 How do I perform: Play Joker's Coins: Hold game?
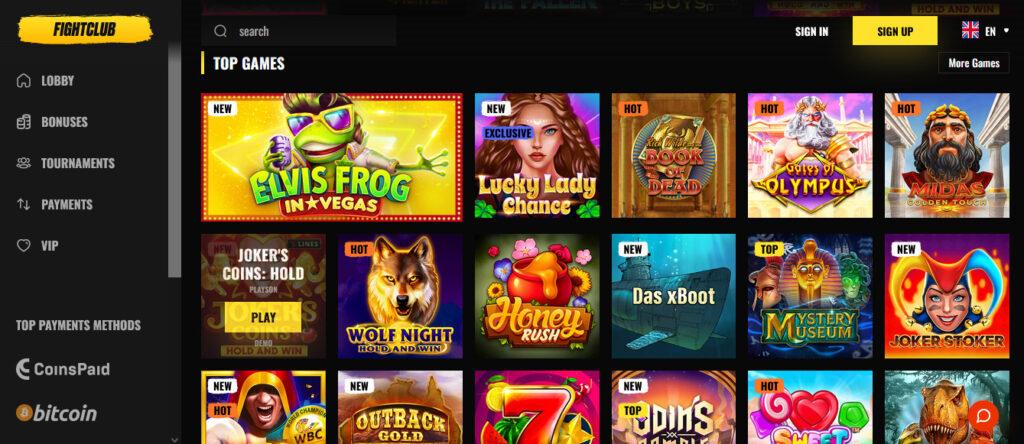point(263,317)
